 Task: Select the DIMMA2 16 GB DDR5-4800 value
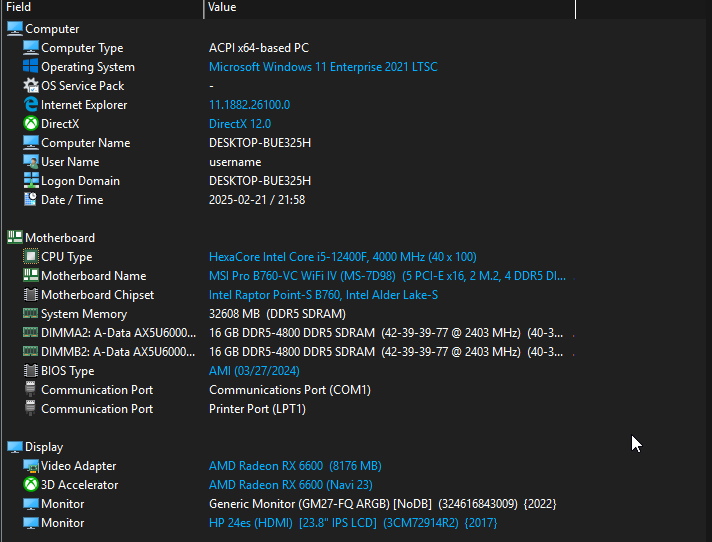[x=386, y=333]
